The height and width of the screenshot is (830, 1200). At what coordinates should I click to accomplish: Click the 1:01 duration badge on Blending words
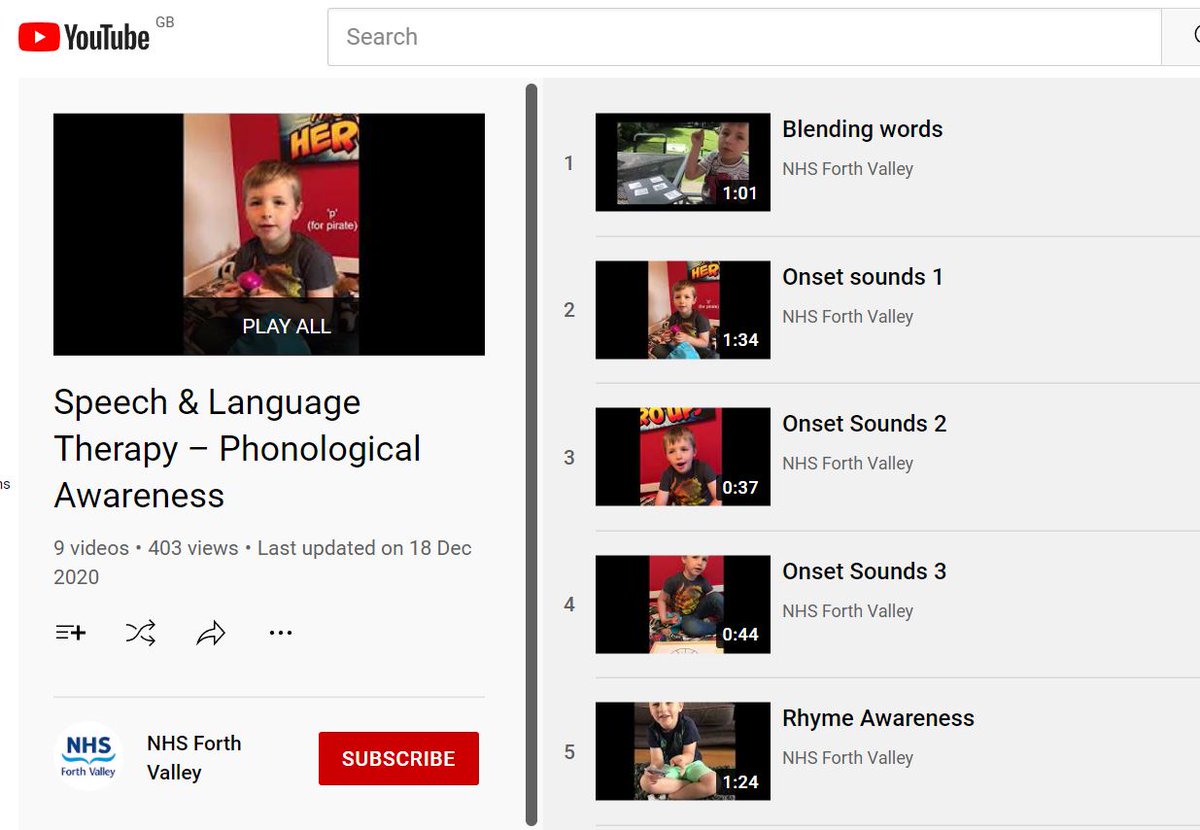pos(740,193)
